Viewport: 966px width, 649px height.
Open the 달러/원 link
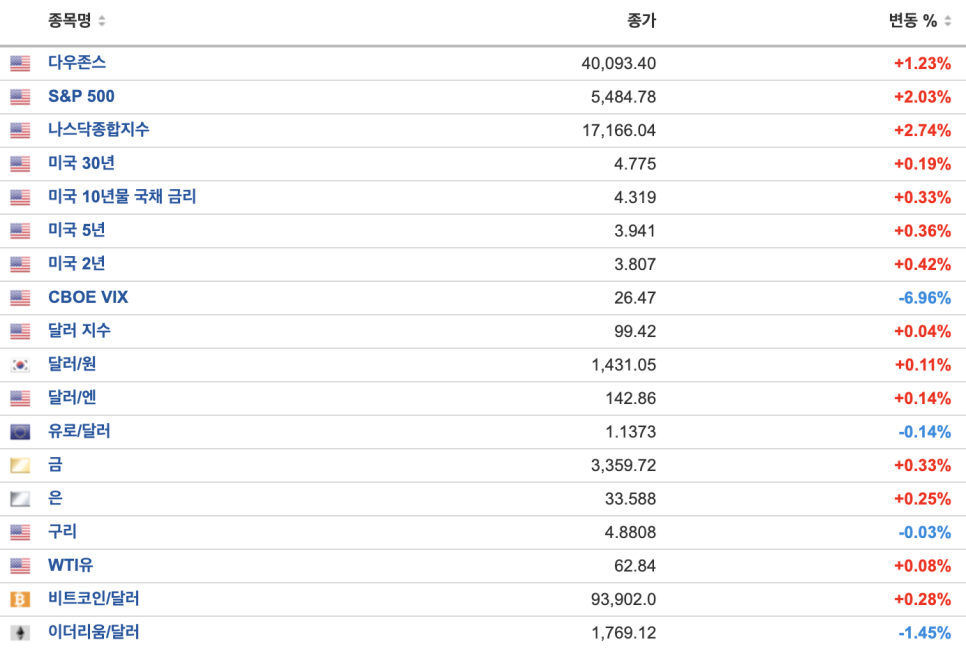72,364
